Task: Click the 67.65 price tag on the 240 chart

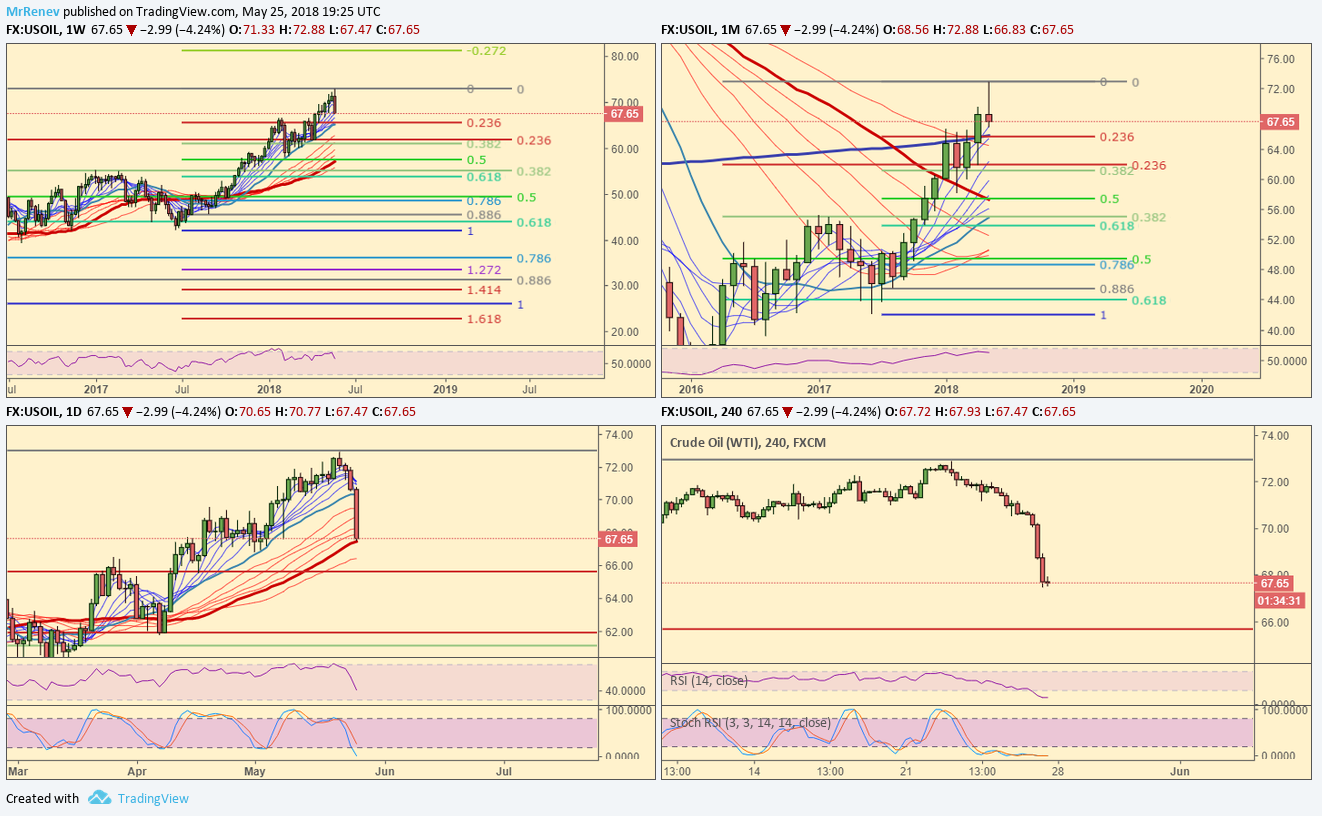Action: click(x=1273, y=583)
